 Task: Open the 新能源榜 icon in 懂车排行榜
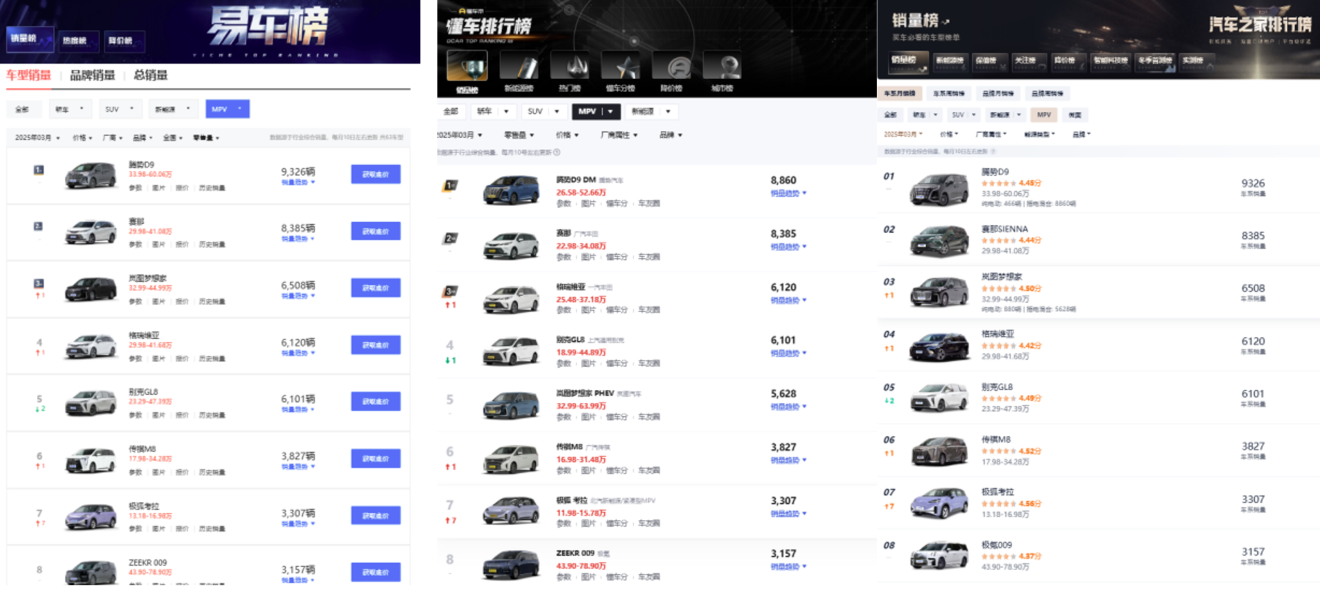(x=520, y=65)
